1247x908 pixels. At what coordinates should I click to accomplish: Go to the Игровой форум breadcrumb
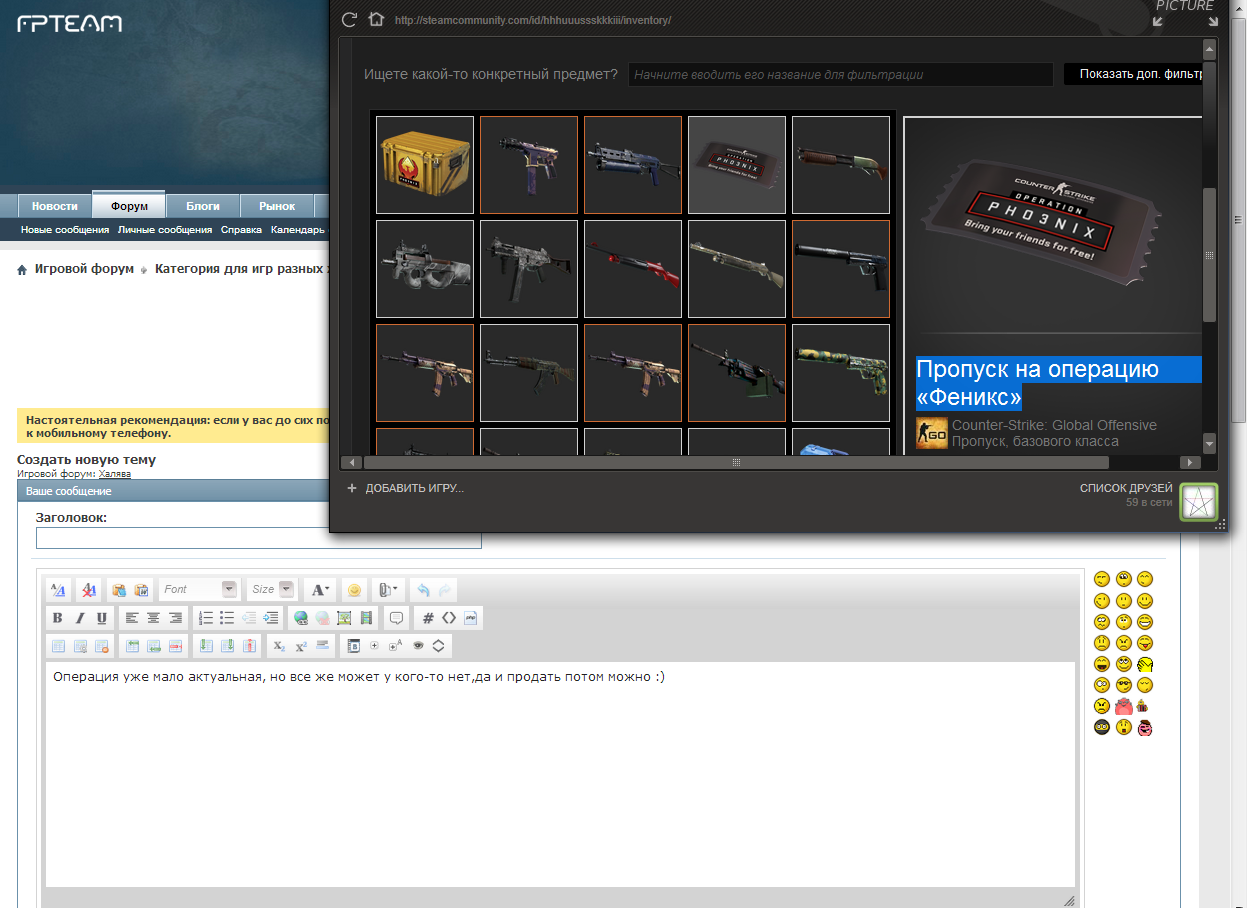click(x=84, y=269)
